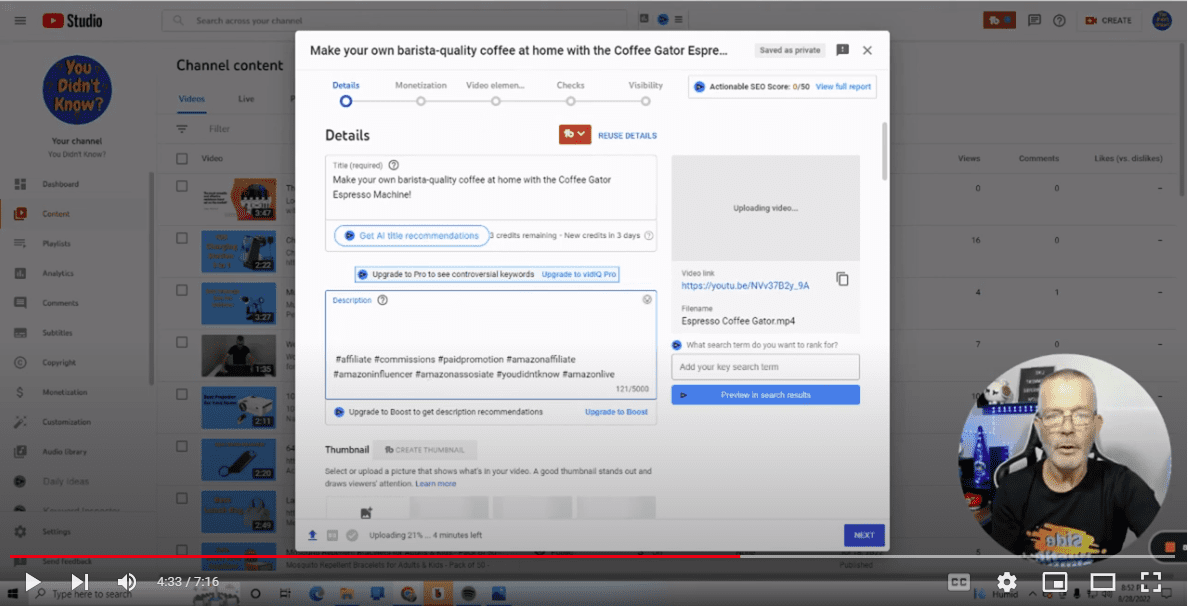Viewport: 1188px width, 606px height.
Task: Click the Add your key search term field
Action: [765, 367]
